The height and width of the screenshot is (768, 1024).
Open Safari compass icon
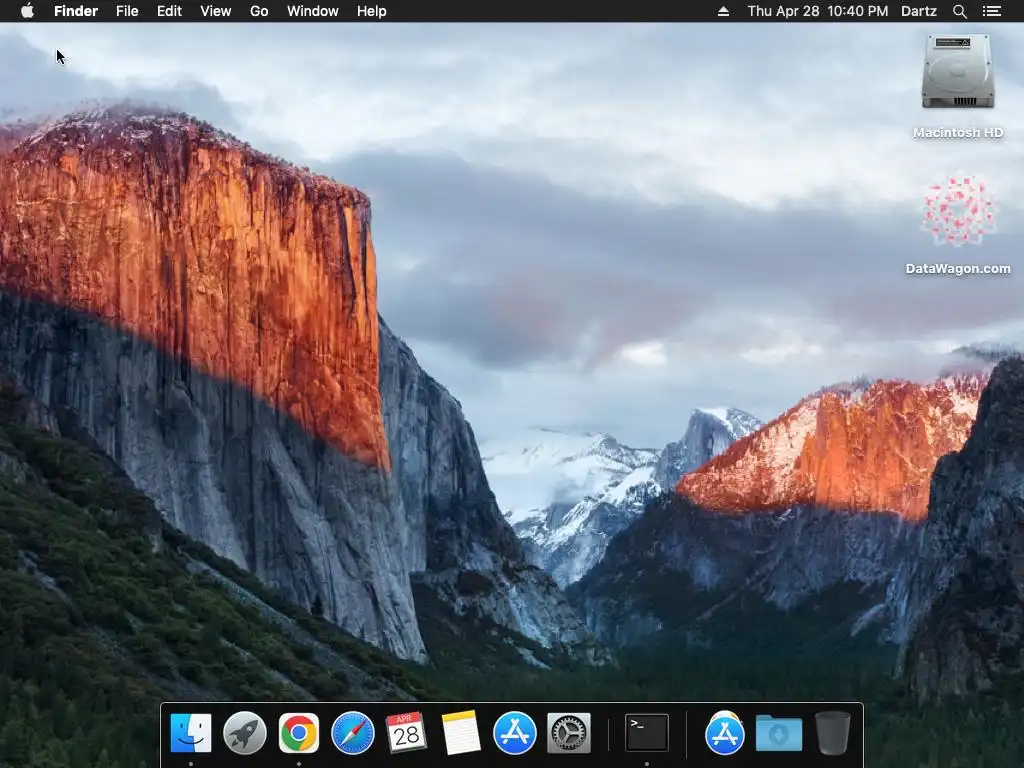click(353, 733)
